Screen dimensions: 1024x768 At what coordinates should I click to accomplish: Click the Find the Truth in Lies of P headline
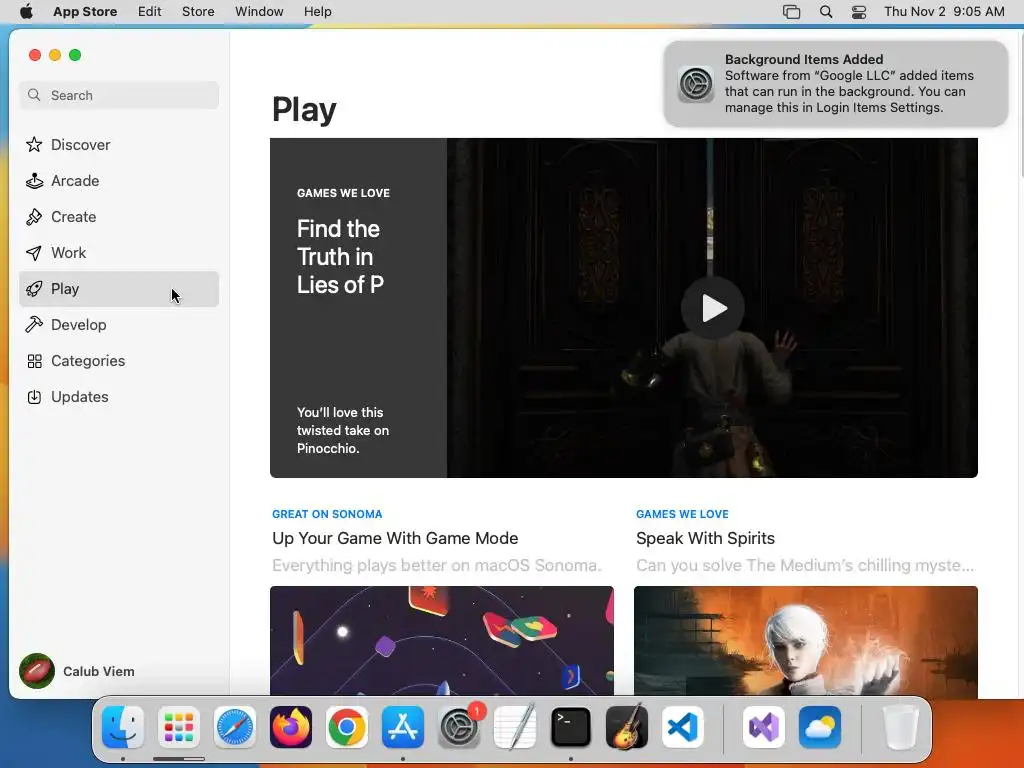pyautogui.click(x=340, y=257)
